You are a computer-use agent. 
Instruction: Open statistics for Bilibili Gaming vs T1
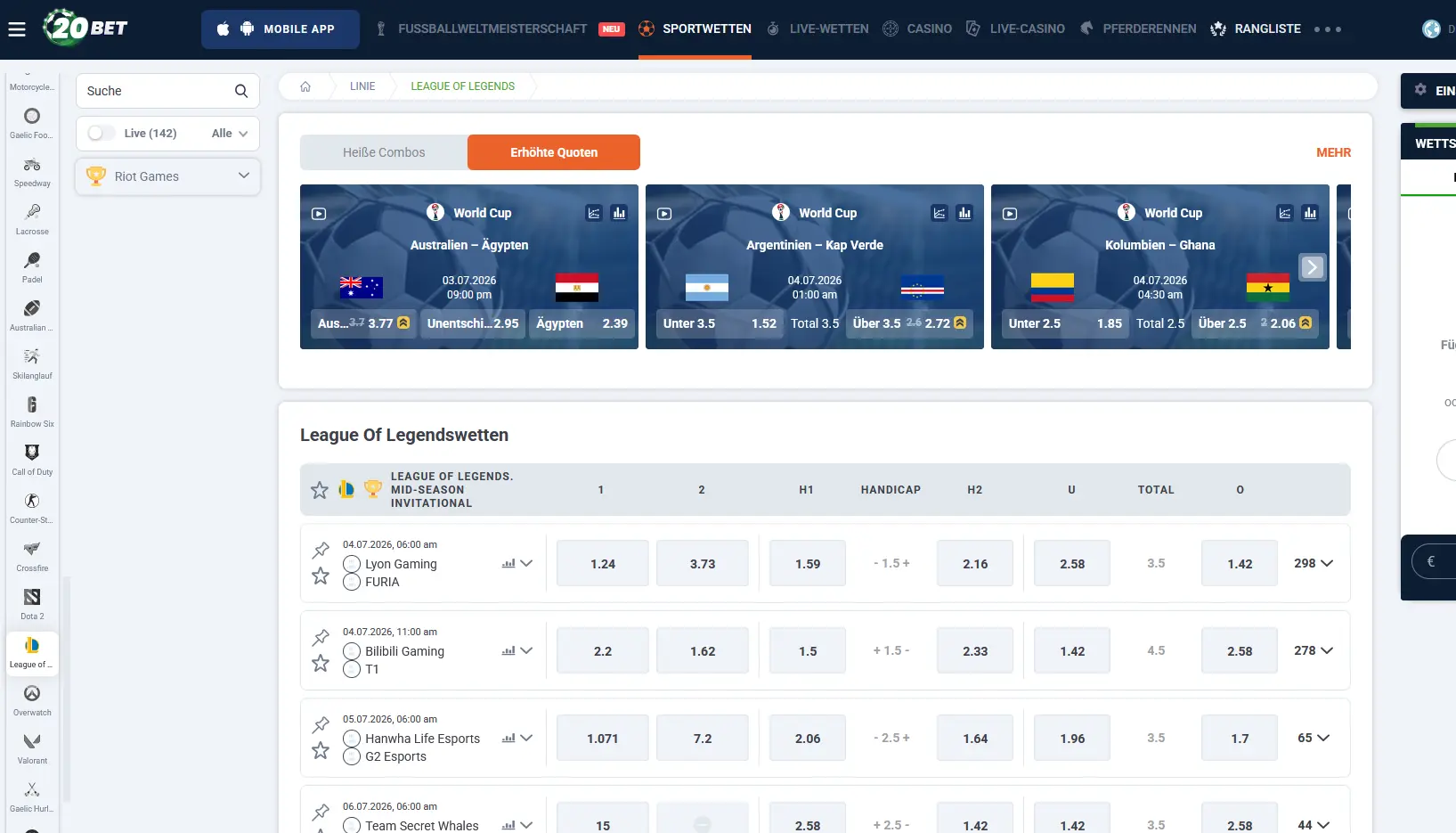[x=508, y=651]
